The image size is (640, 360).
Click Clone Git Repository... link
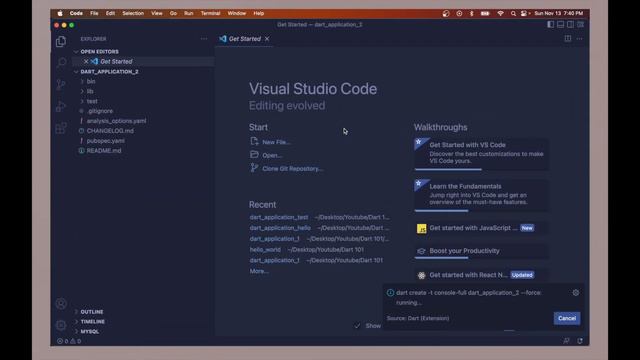(293, 169)
